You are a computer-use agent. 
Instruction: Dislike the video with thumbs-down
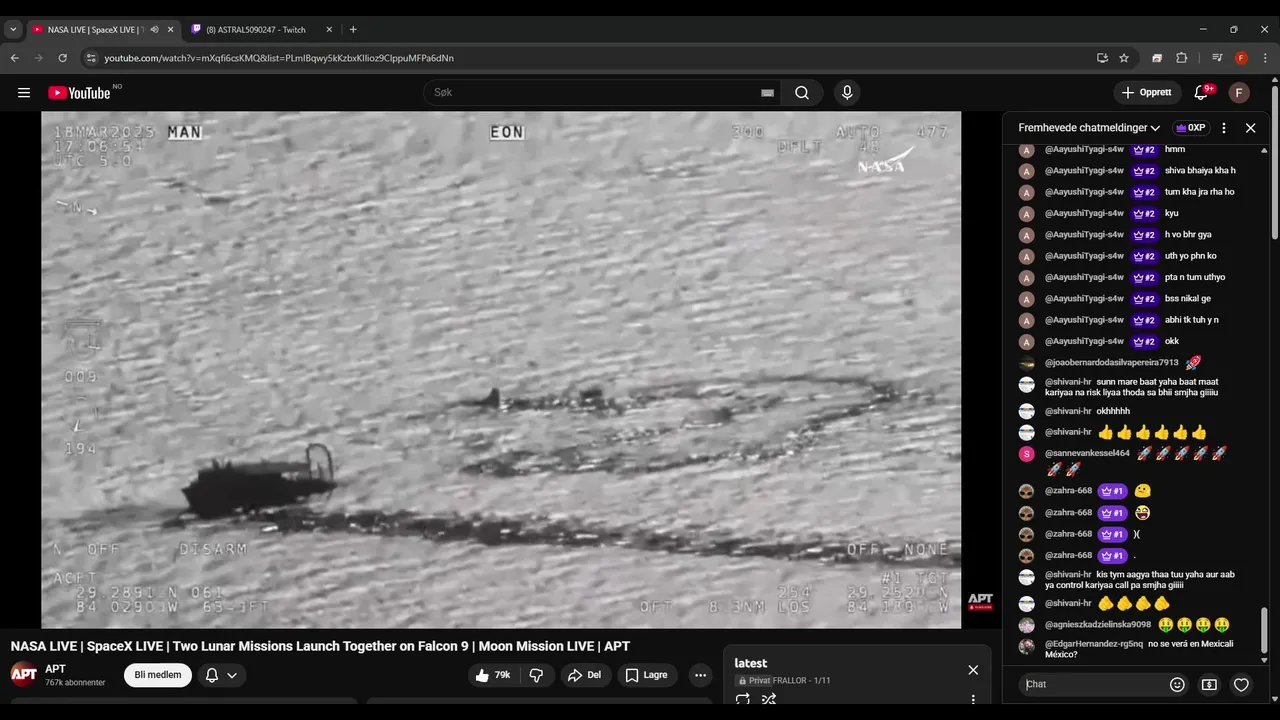tap(536, 675)
